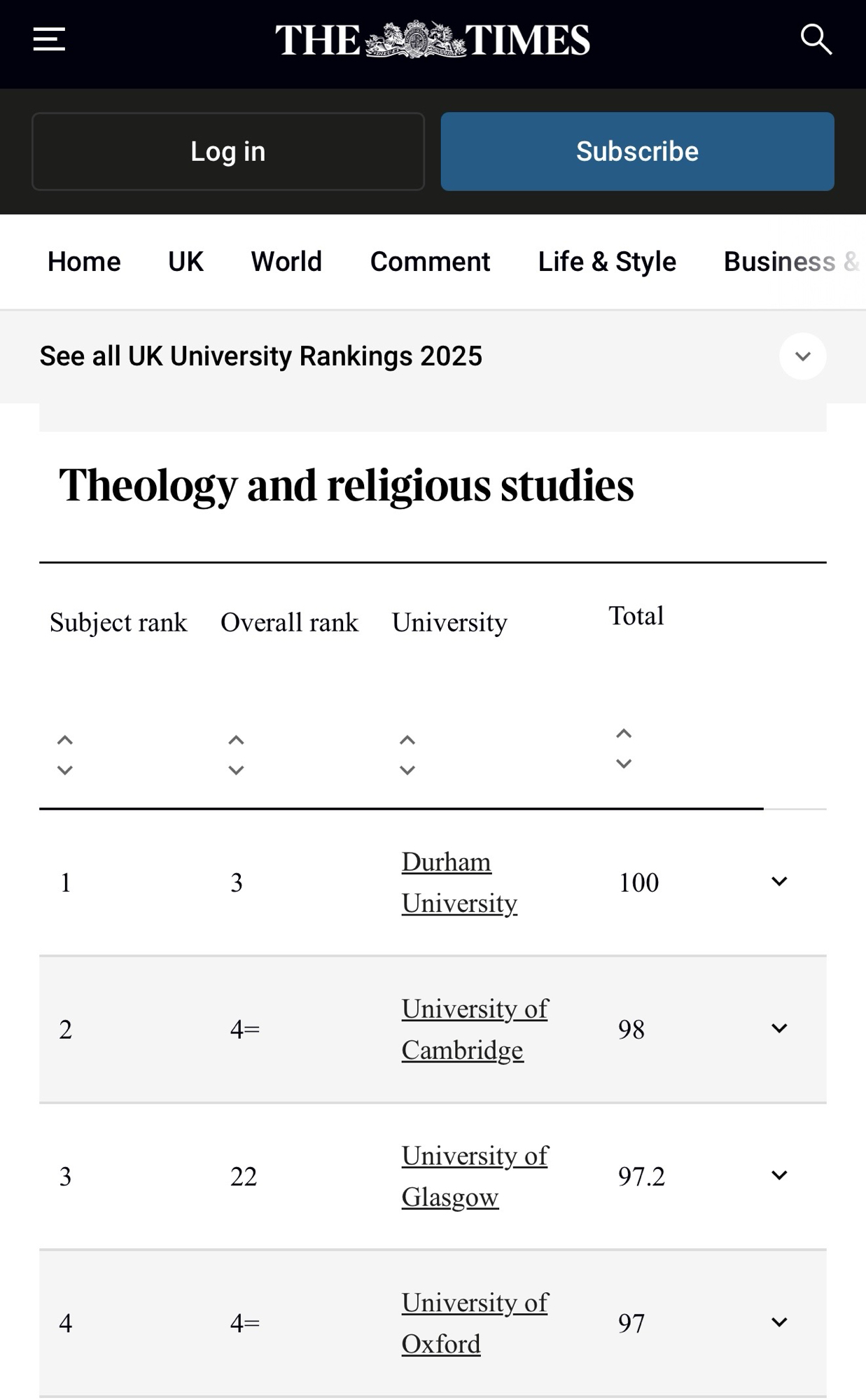Expand the University of Glasgow row
Screen dimensions: 866x1400
tap(779, 1175)
